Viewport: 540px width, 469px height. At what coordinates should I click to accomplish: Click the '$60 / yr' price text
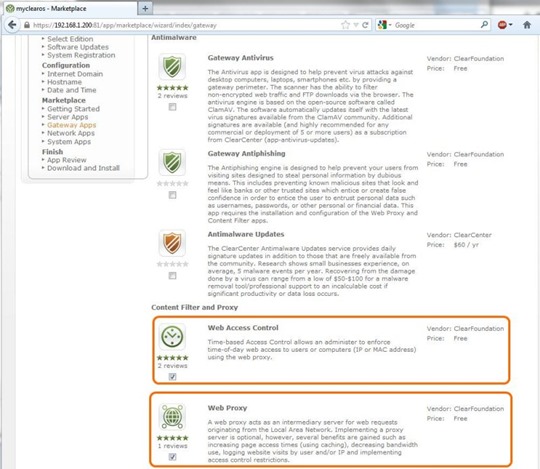pyautogui.click(x=466, y=245)
